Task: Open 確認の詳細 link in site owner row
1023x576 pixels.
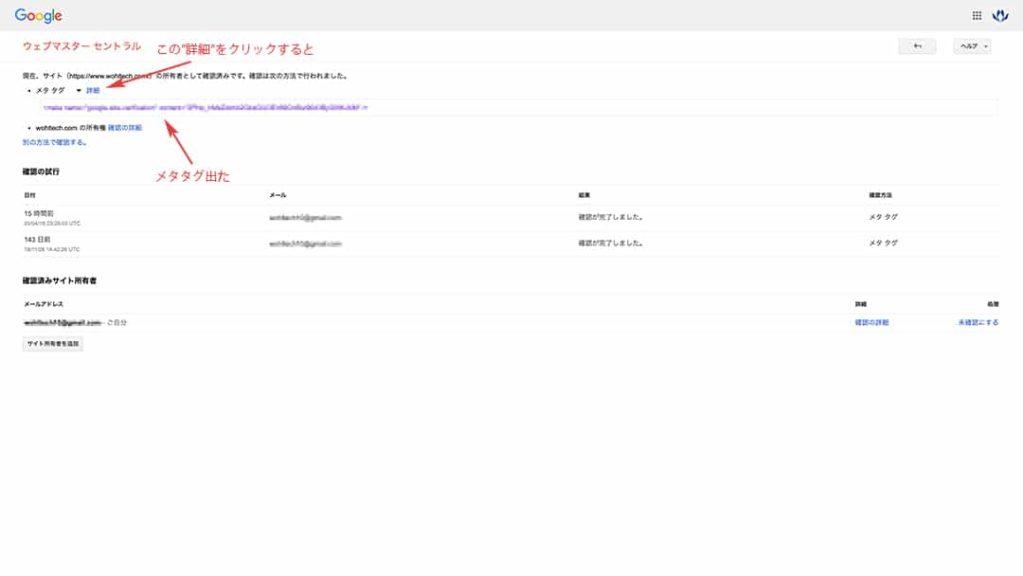Action: point(872,322)
